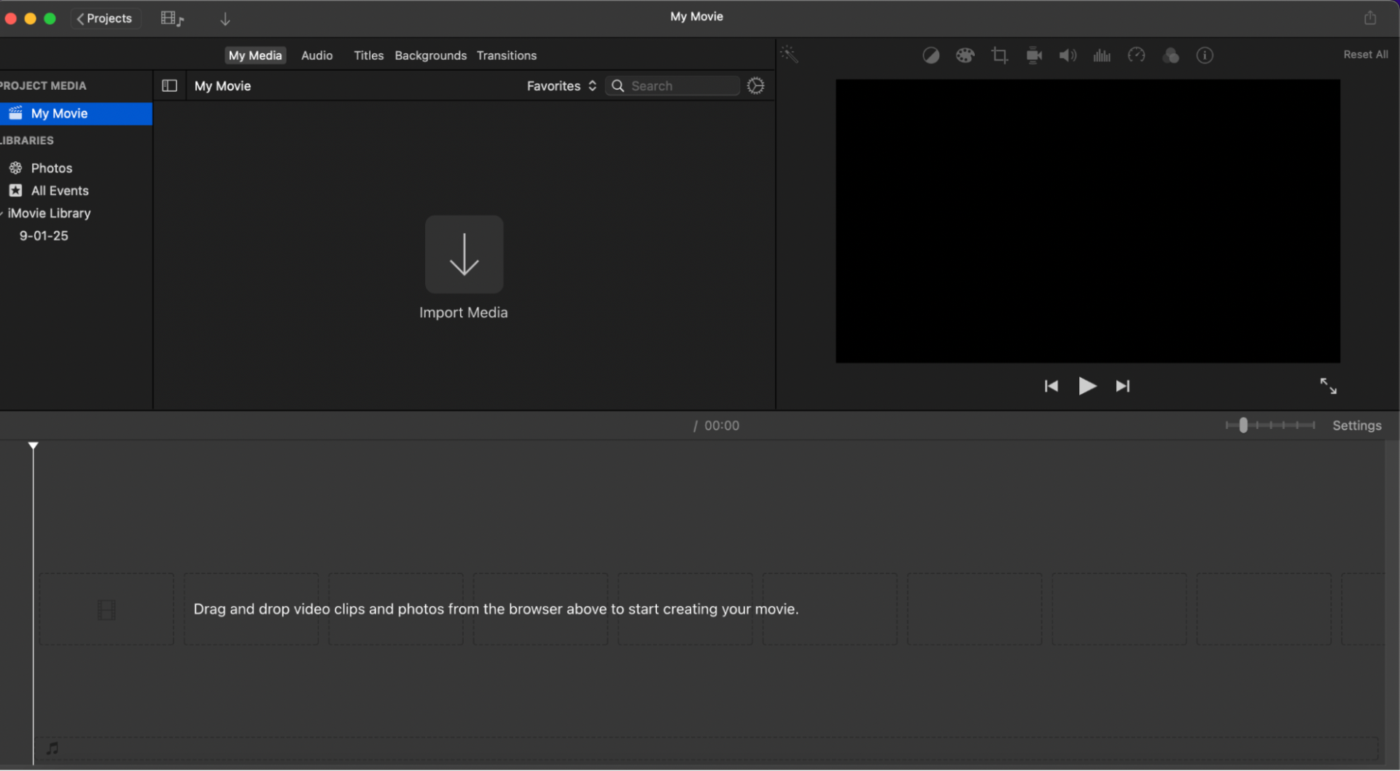Open the media and music library toolbar icon
This screenshot has width=1400, height=771.
[172, 18]
